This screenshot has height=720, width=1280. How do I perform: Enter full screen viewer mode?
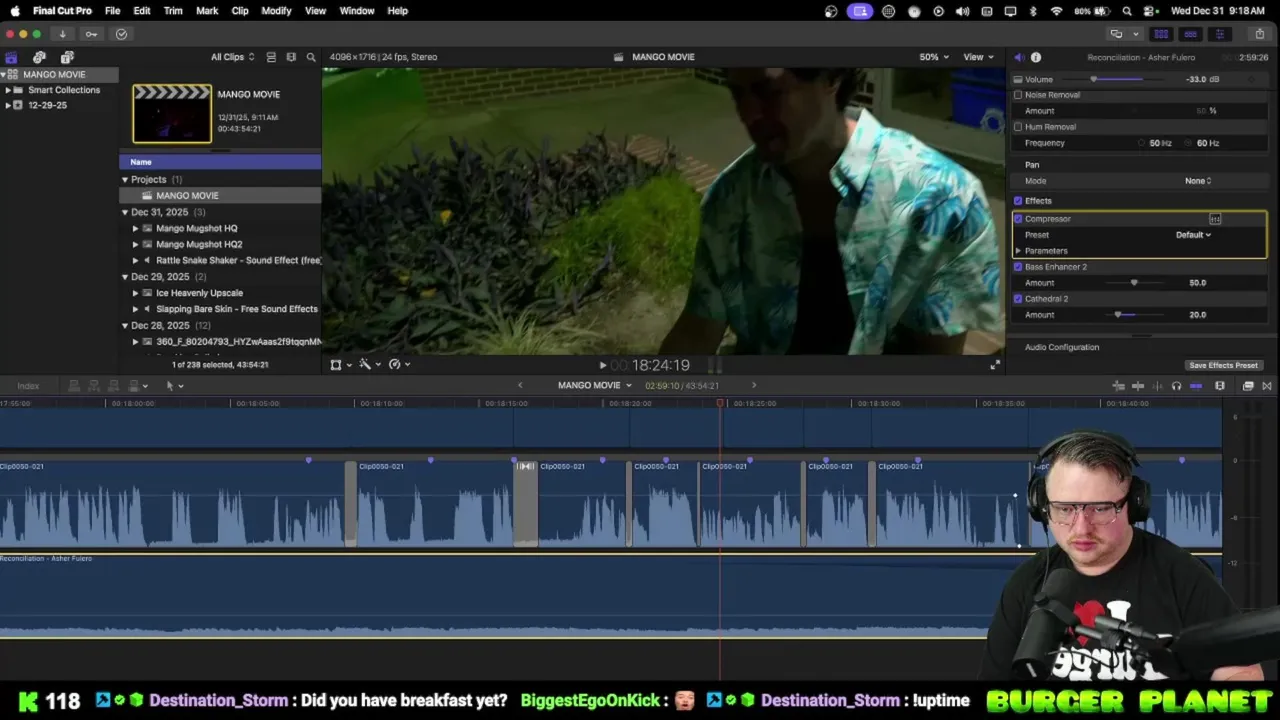tap(995, 365)
